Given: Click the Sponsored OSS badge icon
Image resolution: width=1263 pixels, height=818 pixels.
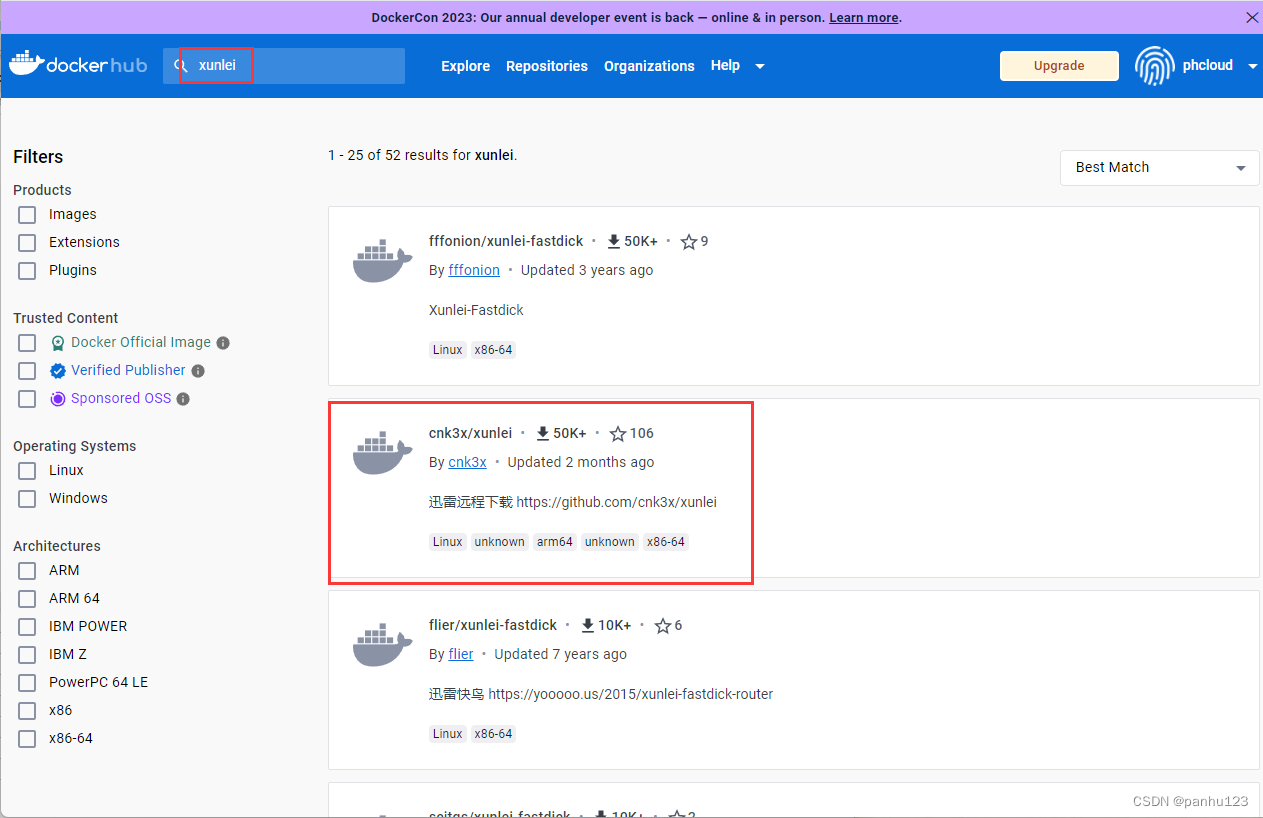Looking at the screenshot, I should coord(58,399).
